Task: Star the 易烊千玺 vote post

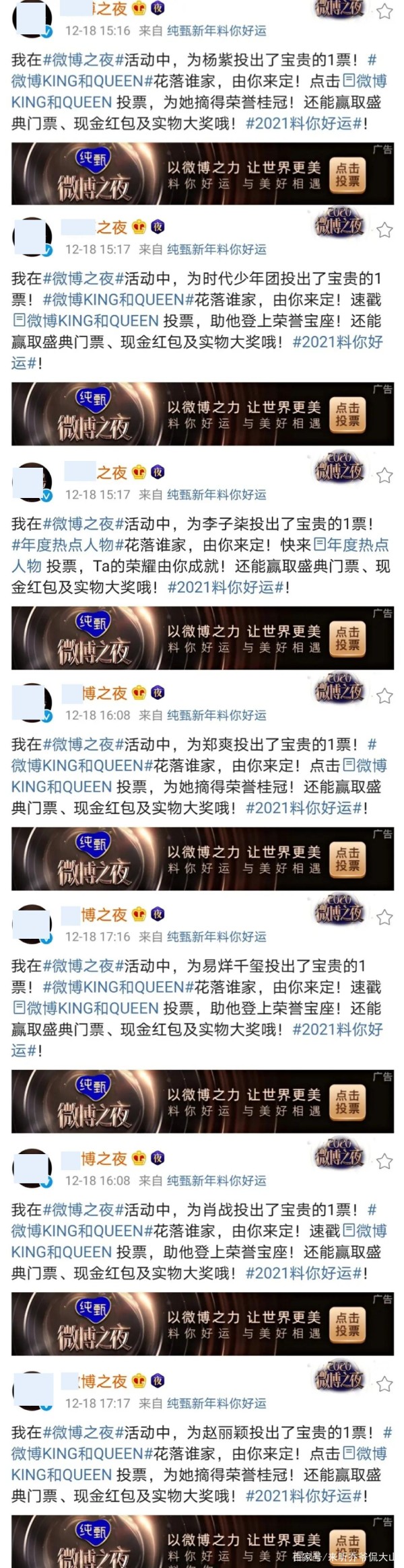Action: 384,917
